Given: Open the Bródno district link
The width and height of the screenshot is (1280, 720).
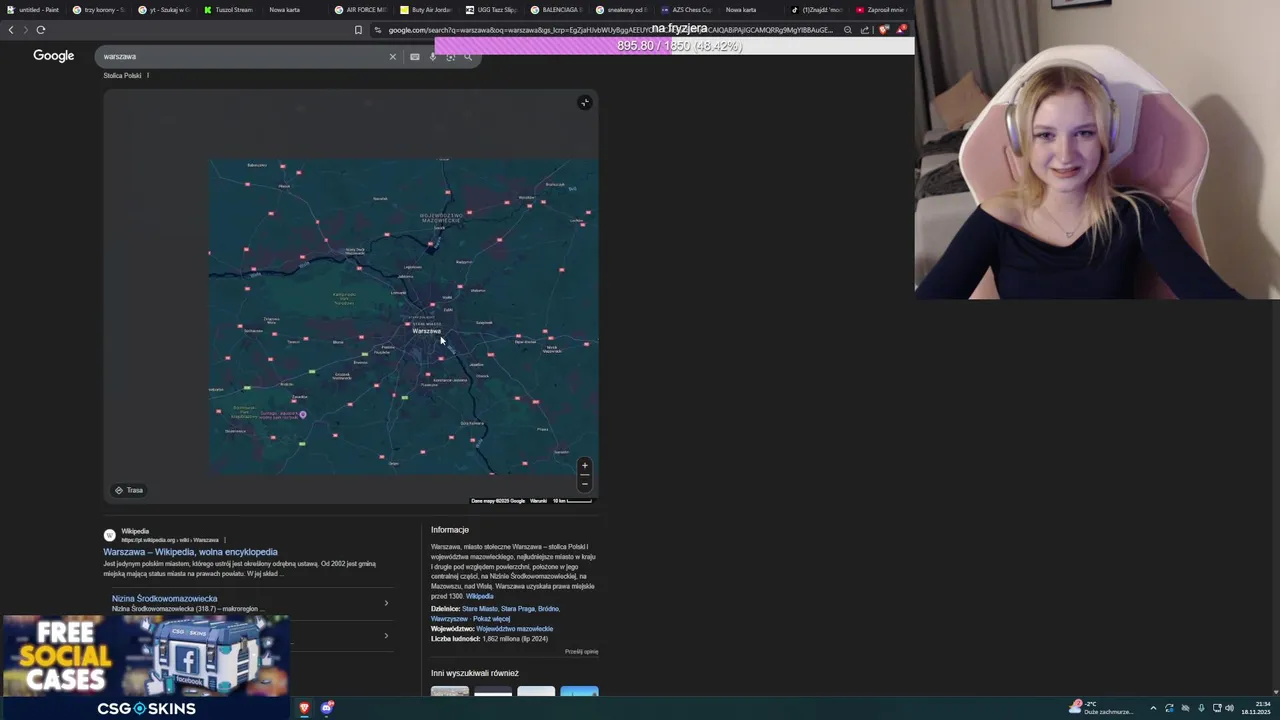Looking at the screenshot, I should click(x=549, y=609).
